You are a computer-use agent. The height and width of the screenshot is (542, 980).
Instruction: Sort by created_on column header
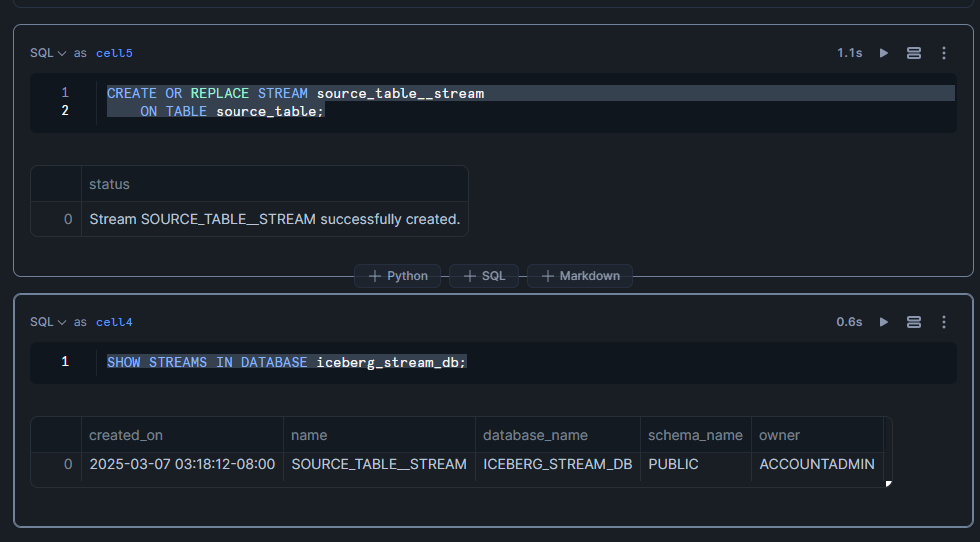pyautogui.click(x=182, y=435)
